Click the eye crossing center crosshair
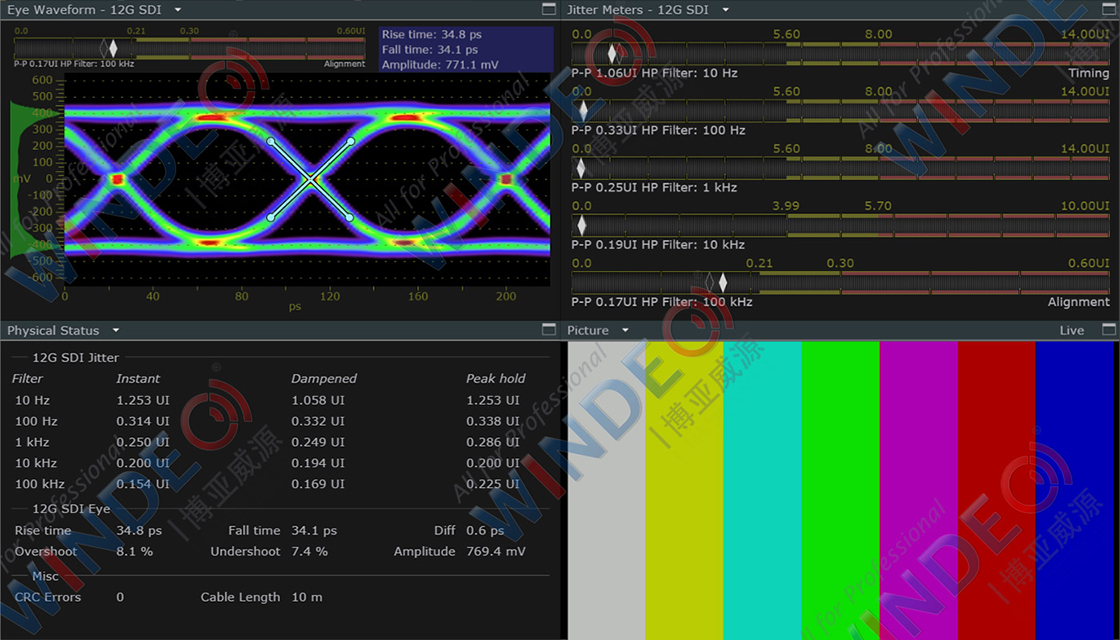Viewport: 1120px width, 640px height. pyautogui.click(x=310, y=180)
